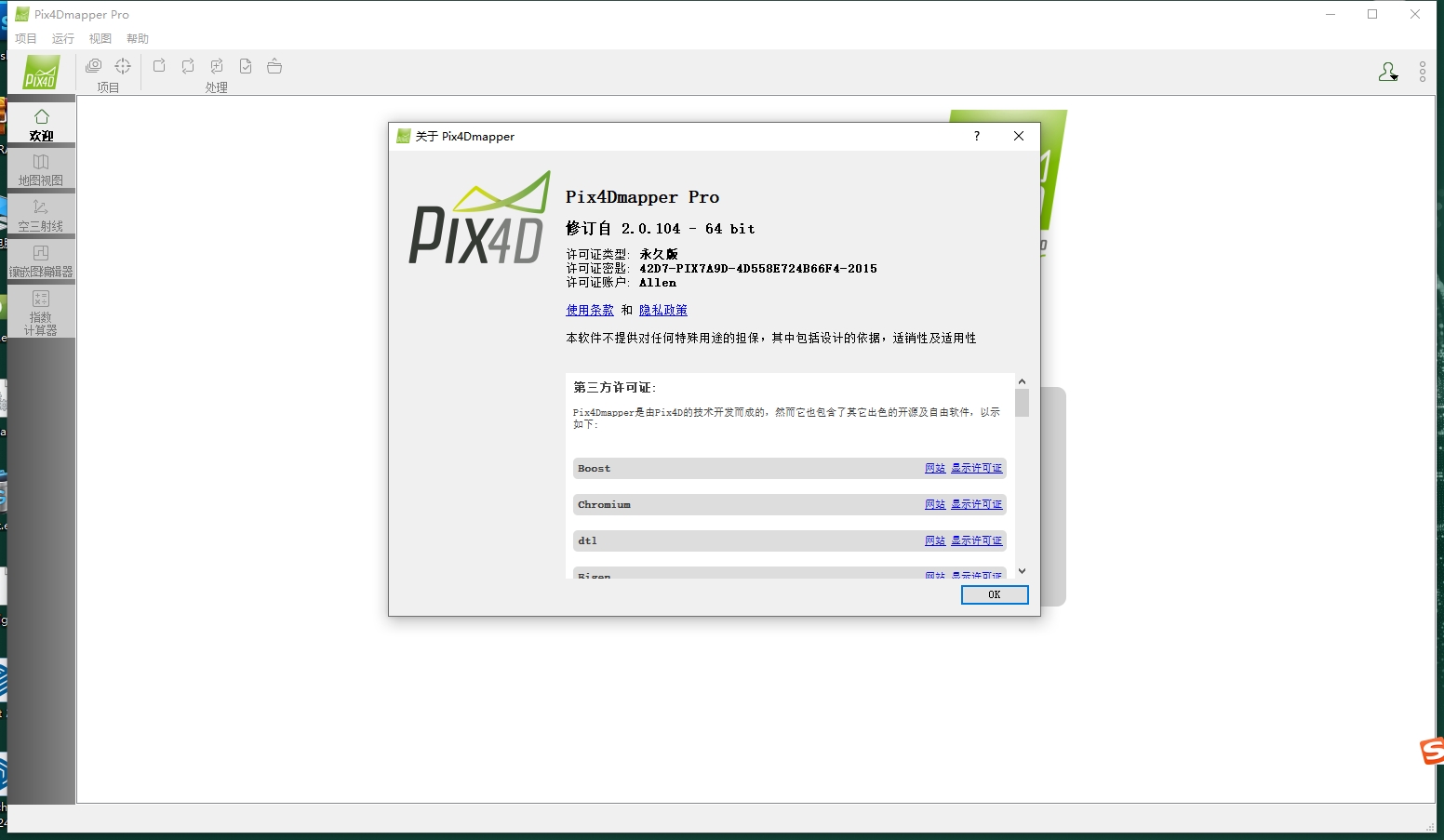Click the first 处理 icon with a single arrow
This screenshot has height=840, width=1444.
159,66
